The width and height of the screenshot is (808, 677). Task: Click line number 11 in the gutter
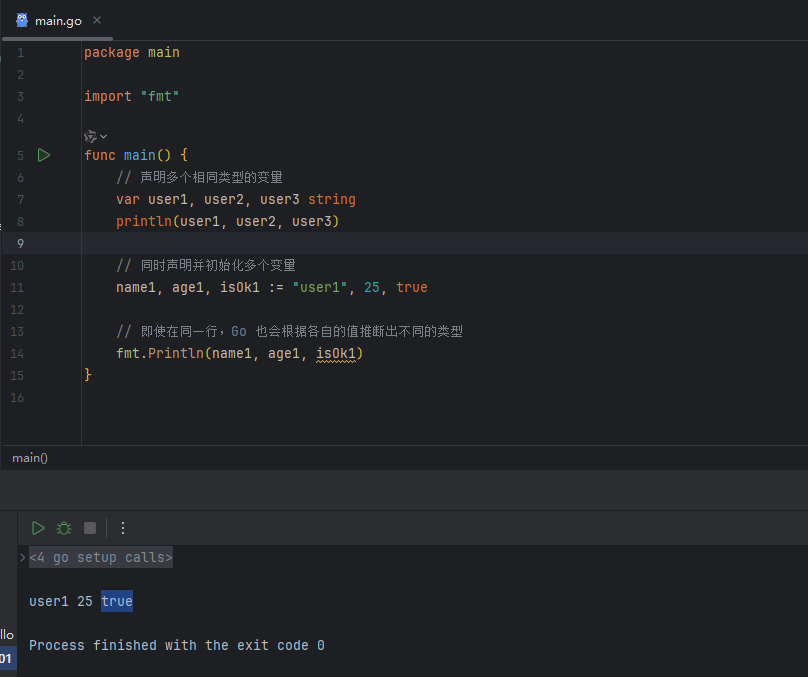point(17,287)
